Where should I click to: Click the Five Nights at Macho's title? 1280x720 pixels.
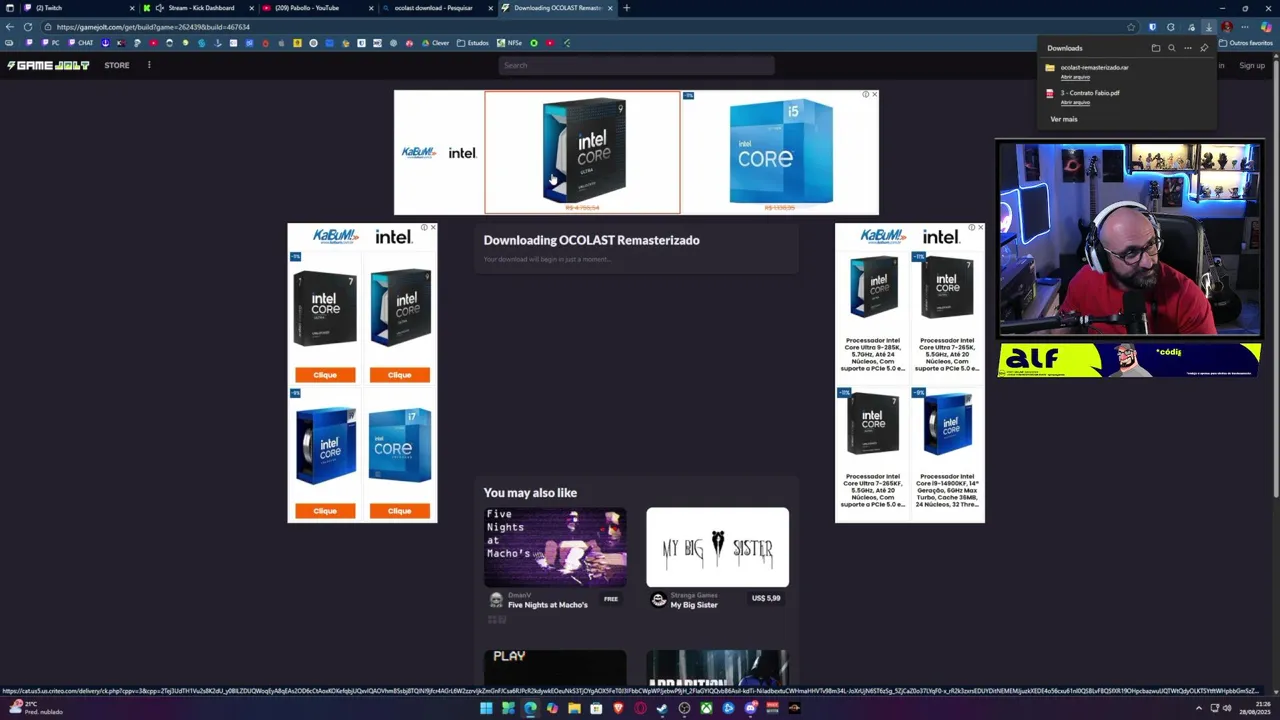click(548, 605)
